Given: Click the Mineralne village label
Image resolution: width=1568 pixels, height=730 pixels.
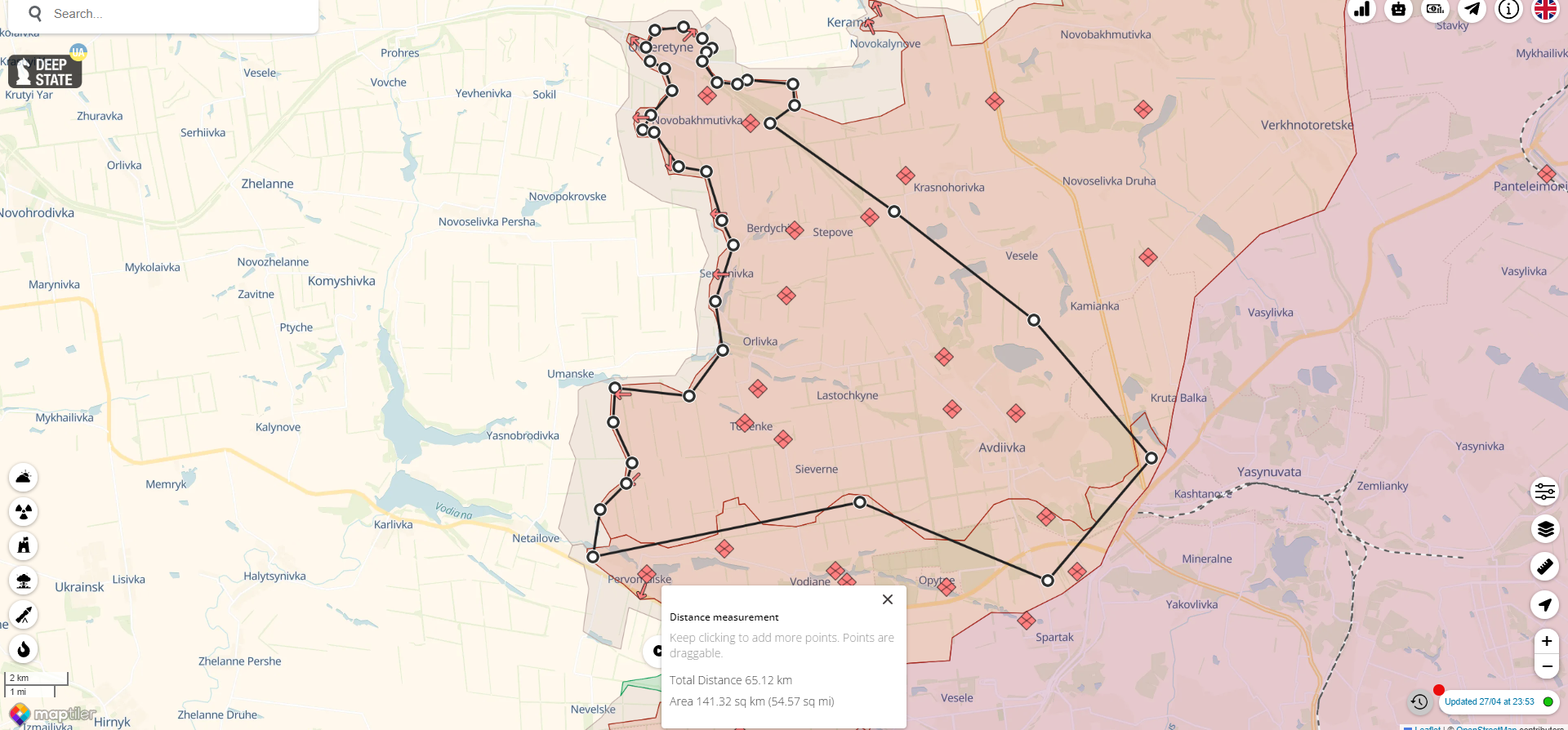Looking at the screenshot, I should [1207, 559].
